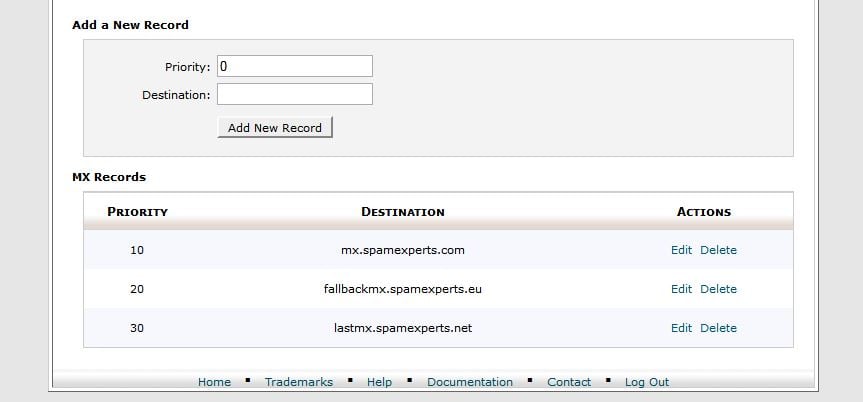Click the Actions column header
Image resolution: width=863 pixels, height=402 pixels.
click(704, 212)
